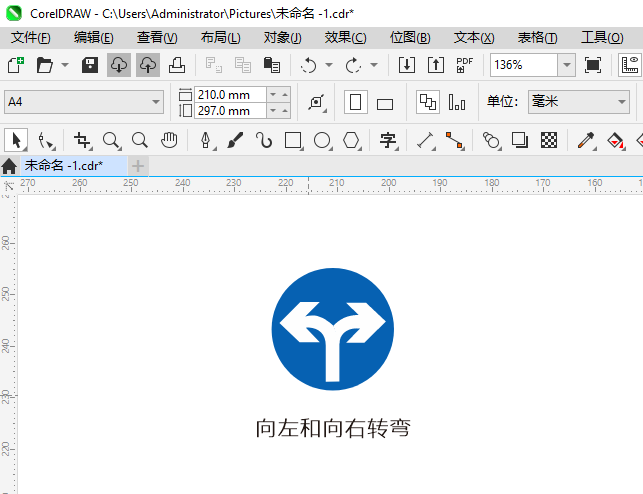Screen dimensions: 643x494
Task: Toggle the show rulers icon
Action: click(630, 65)
